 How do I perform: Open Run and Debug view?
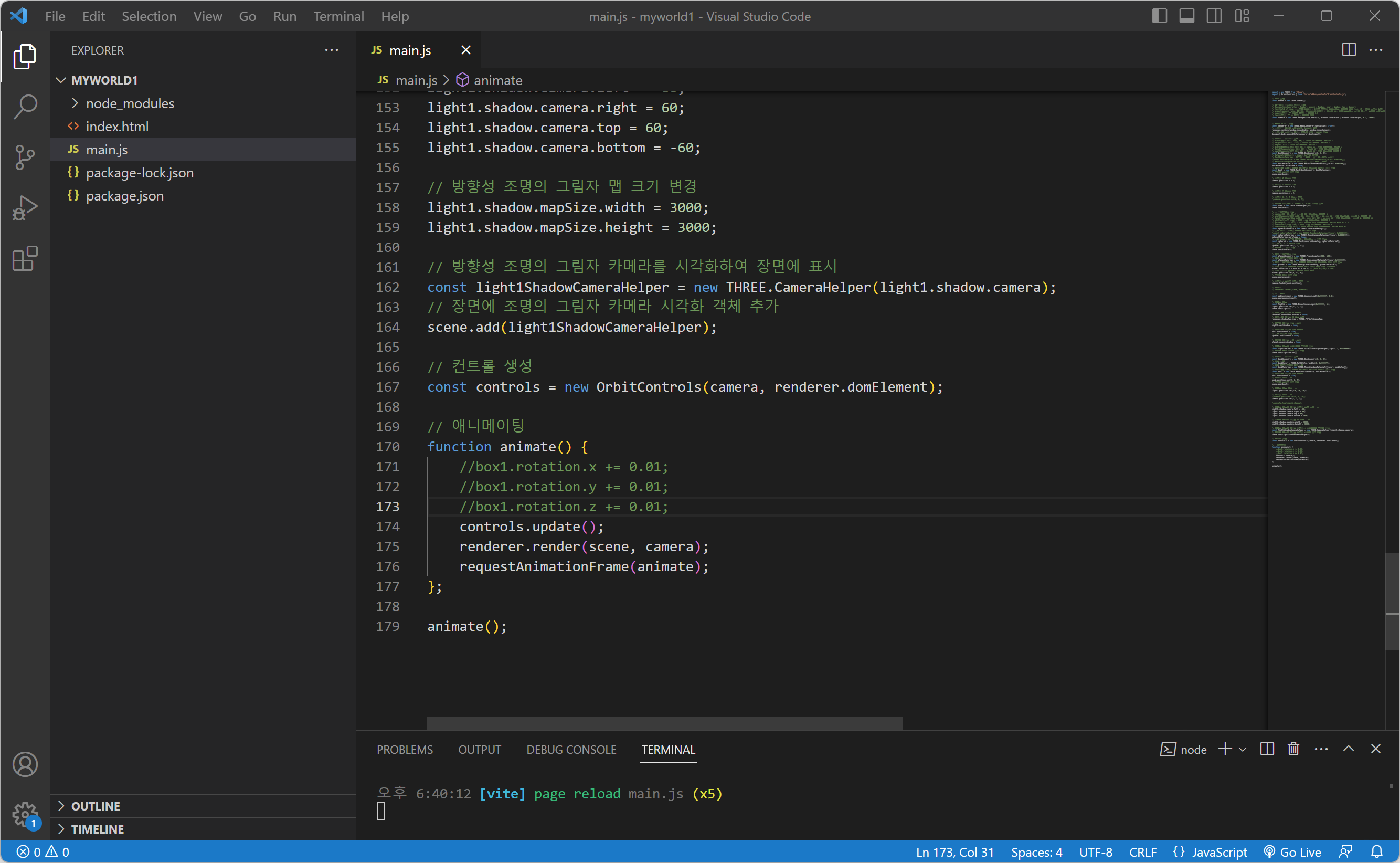(25, 208)
